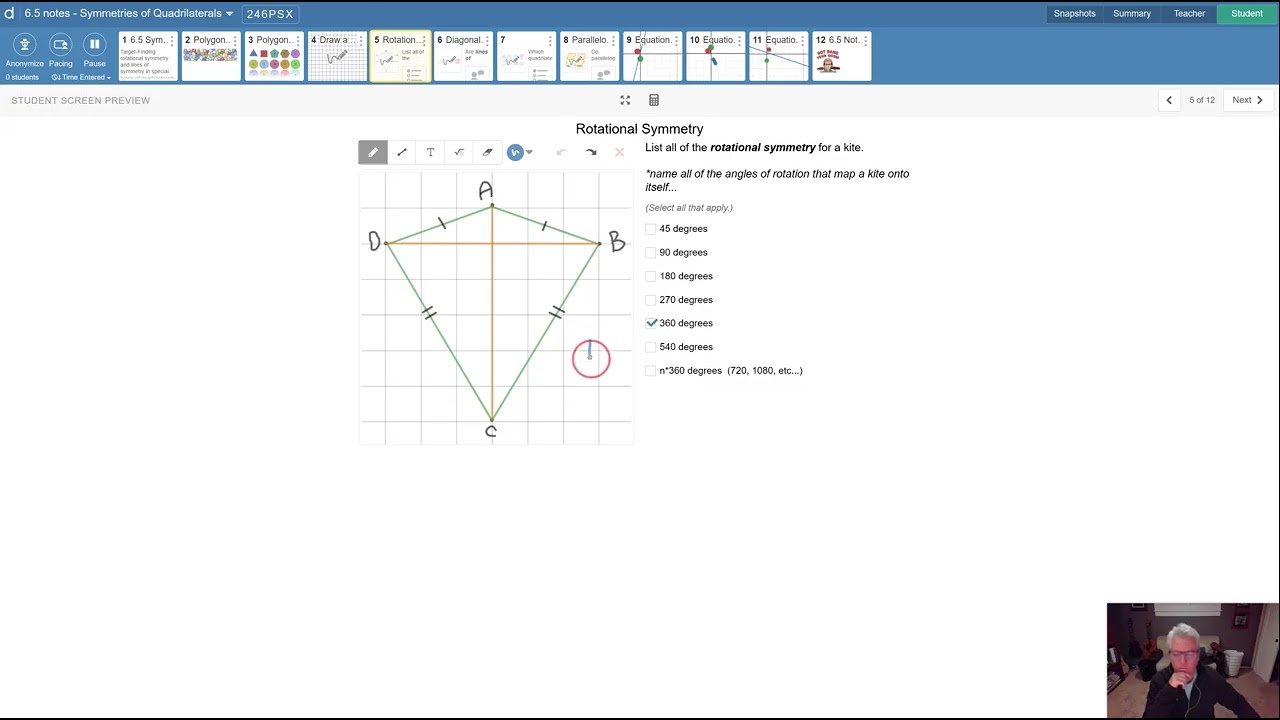
Task: Open screen 12 6.5 Notes thumbnail
Action: (x=841, y=56)
